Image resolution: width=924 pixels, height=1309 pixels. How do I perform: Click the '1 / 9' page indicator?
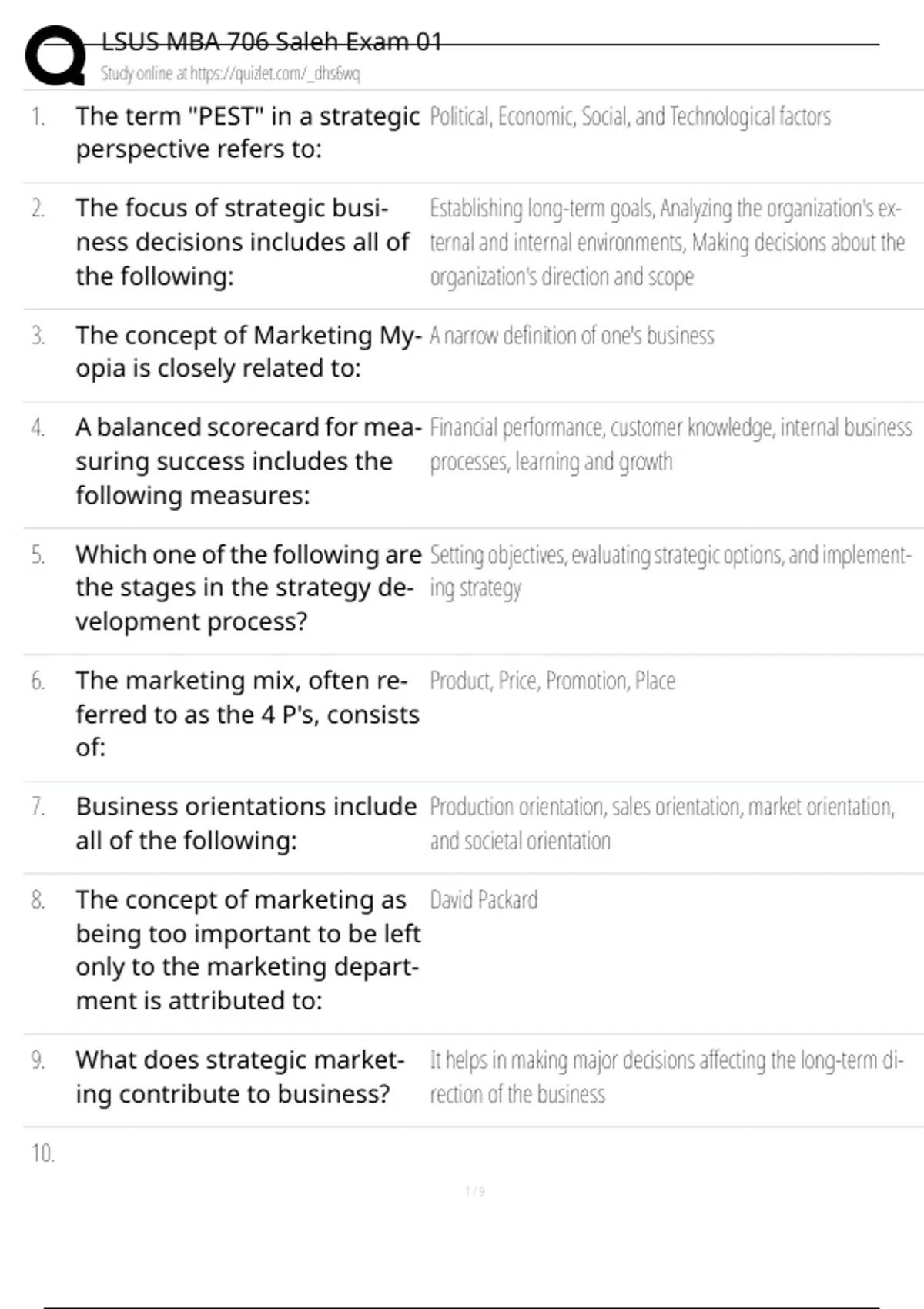pyautogui.click(x=475, y=1192)
